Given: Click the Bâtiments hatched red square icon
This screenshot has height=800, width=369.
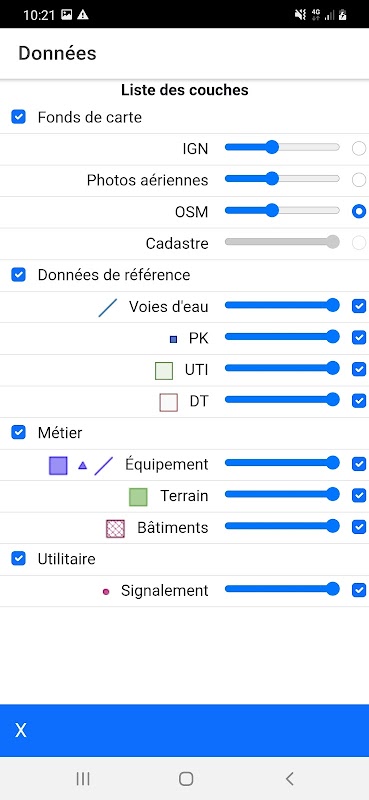Looking at the screenshot, I should [115, 529].
